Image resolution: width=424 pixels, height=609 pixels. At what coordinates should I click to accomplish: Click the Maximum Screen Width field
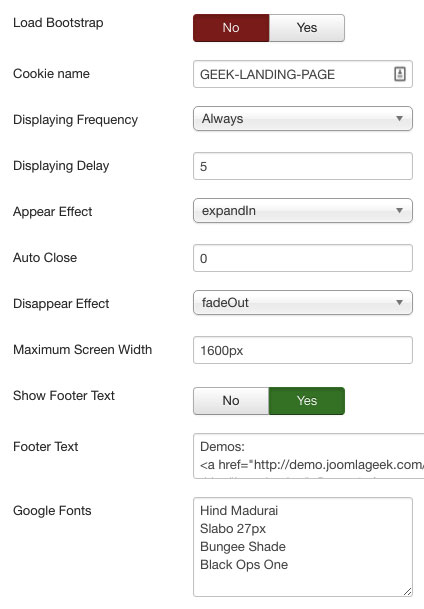tap(303, 350)
